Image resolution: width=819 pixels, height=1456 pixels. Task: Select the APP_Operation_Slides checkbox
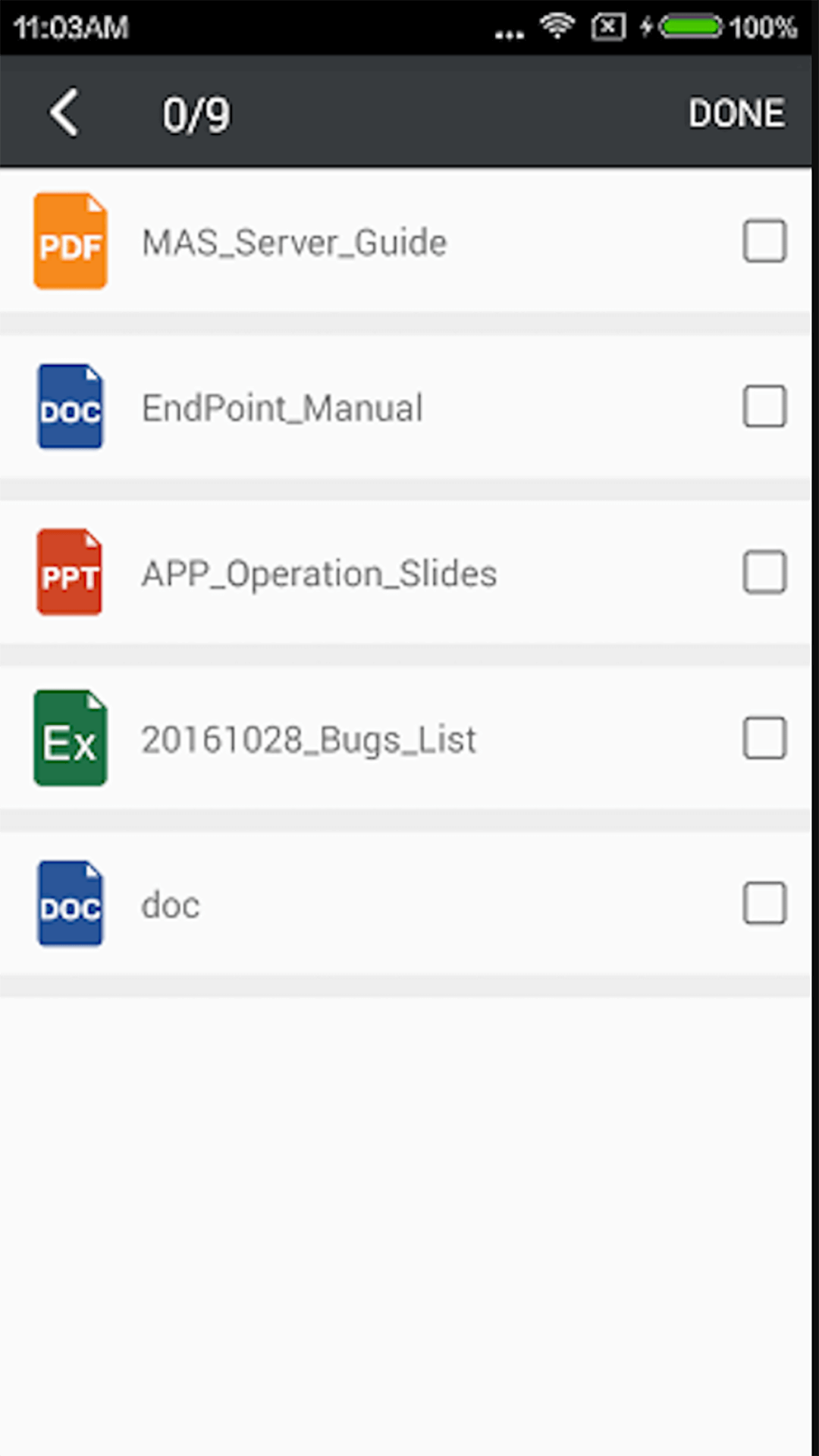(764, 573)
